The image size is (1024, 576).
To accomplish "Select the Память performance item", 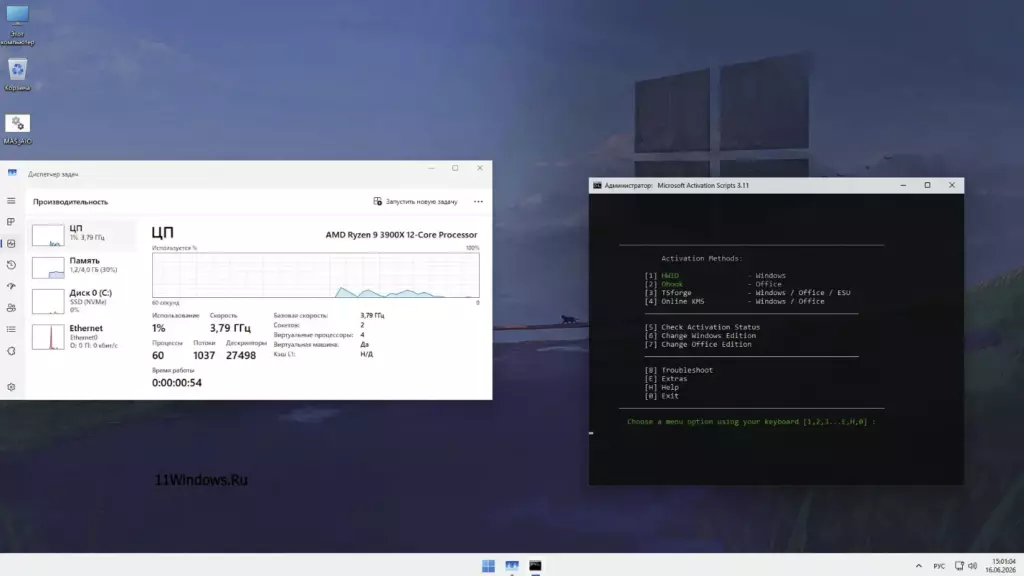I will click(x=84, y=266).
